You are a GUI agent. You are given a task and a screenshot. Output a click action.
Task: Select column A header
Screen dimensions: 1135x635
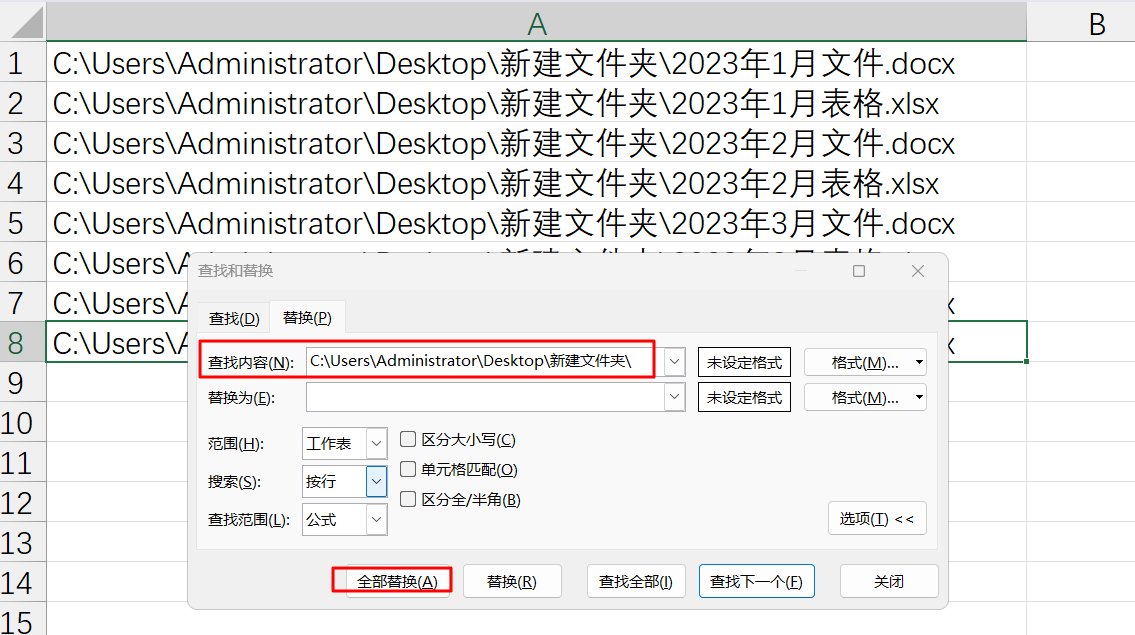(536, 22)
